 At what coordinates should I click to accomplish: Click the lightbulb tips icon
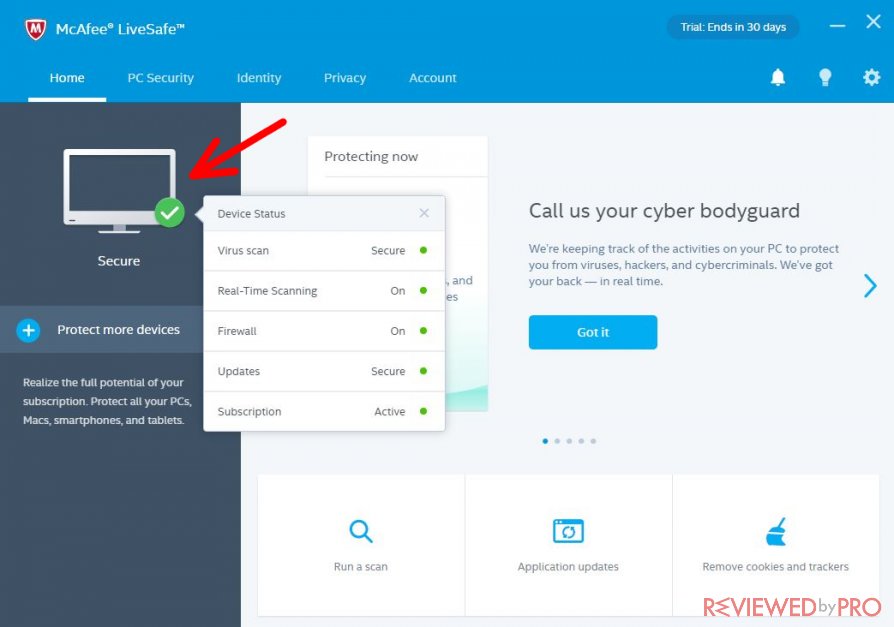tap(825, 77)
